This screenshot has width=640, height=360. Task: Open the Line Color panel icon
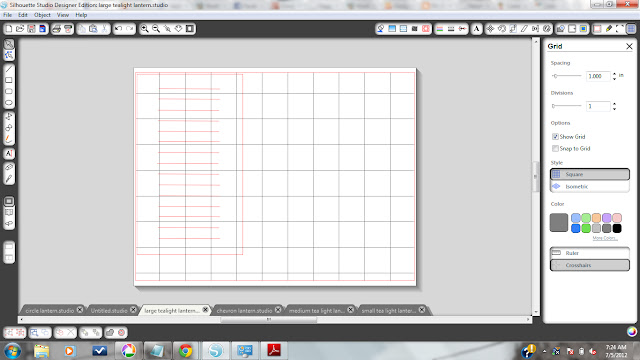440,29
